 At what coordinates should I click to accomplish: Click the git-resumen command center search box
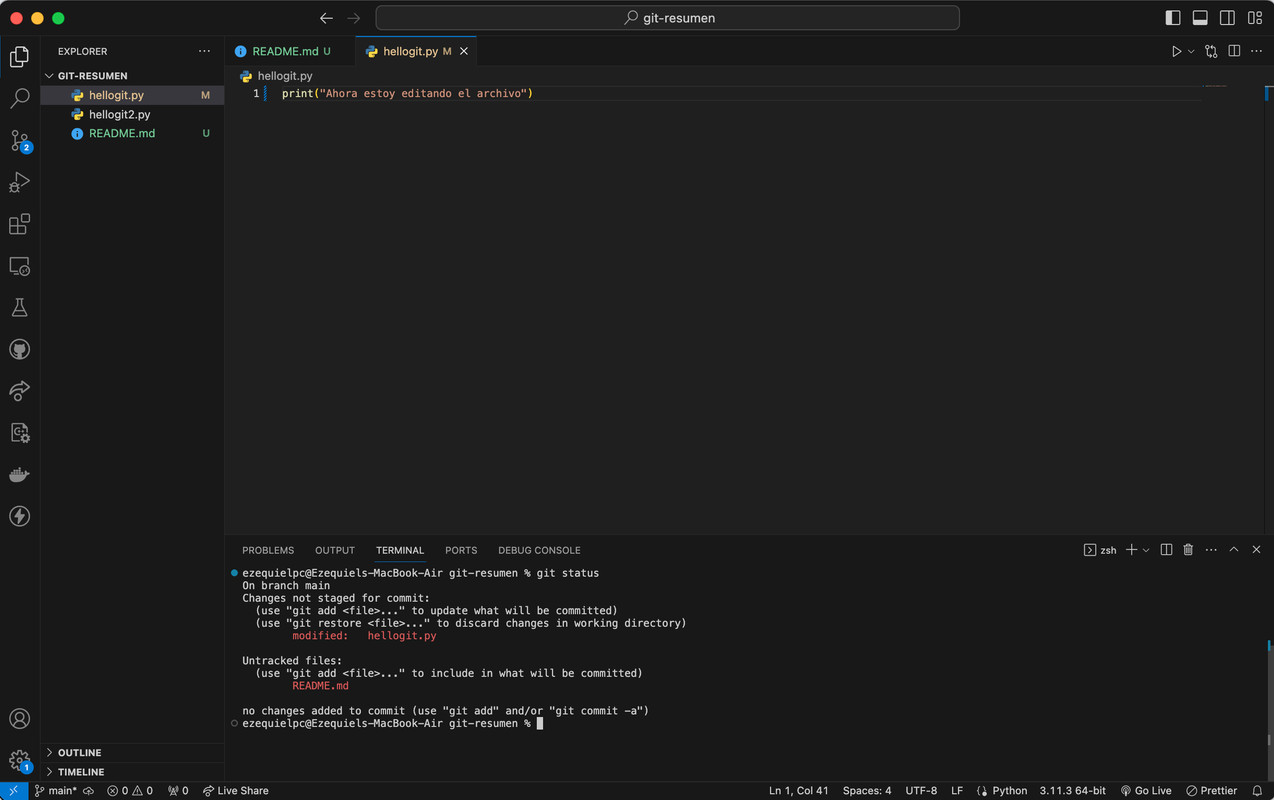point(667,18)
